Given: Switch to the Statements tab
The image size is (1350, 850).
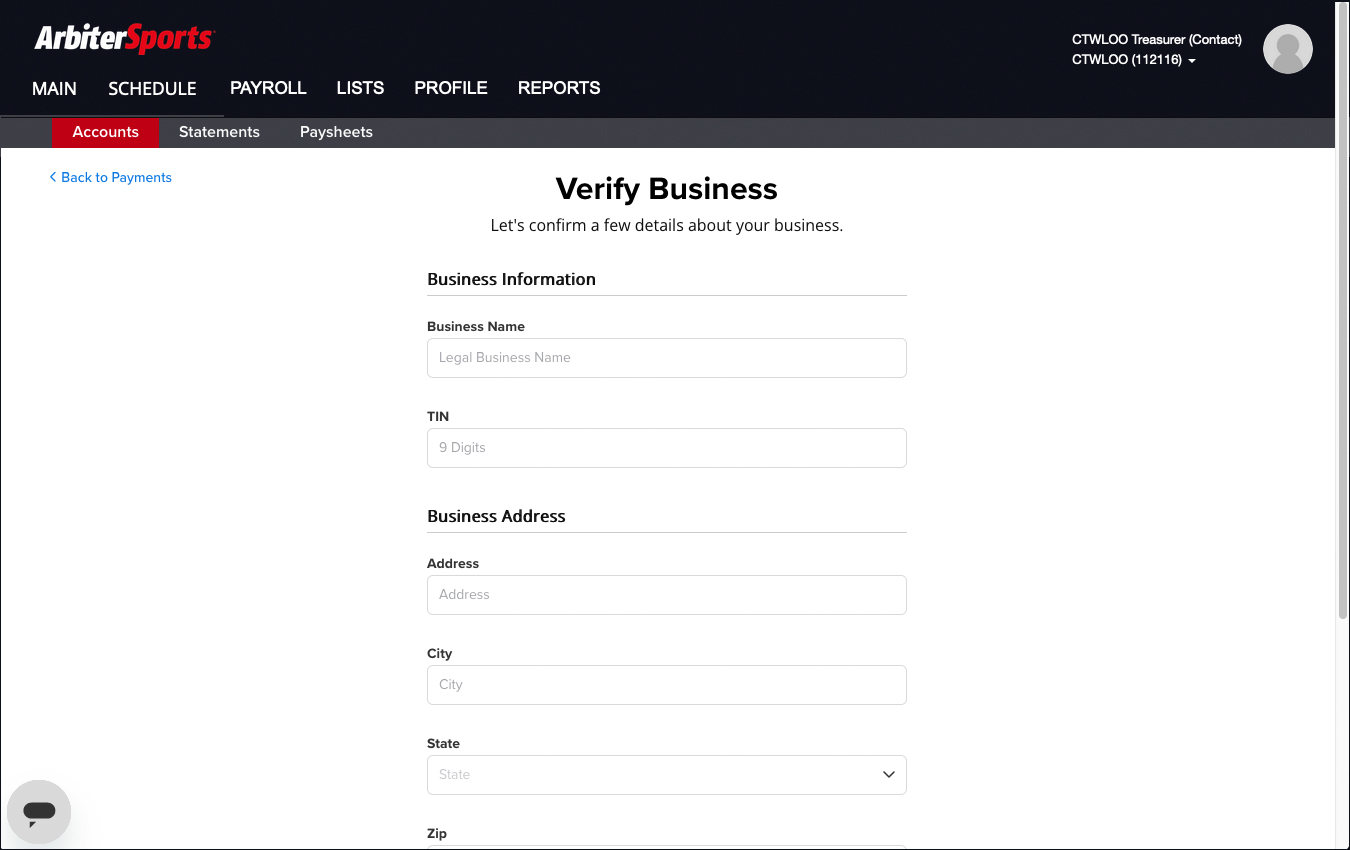Looking at the screenshot, I should pyautogui.click(x=219, y=132).
